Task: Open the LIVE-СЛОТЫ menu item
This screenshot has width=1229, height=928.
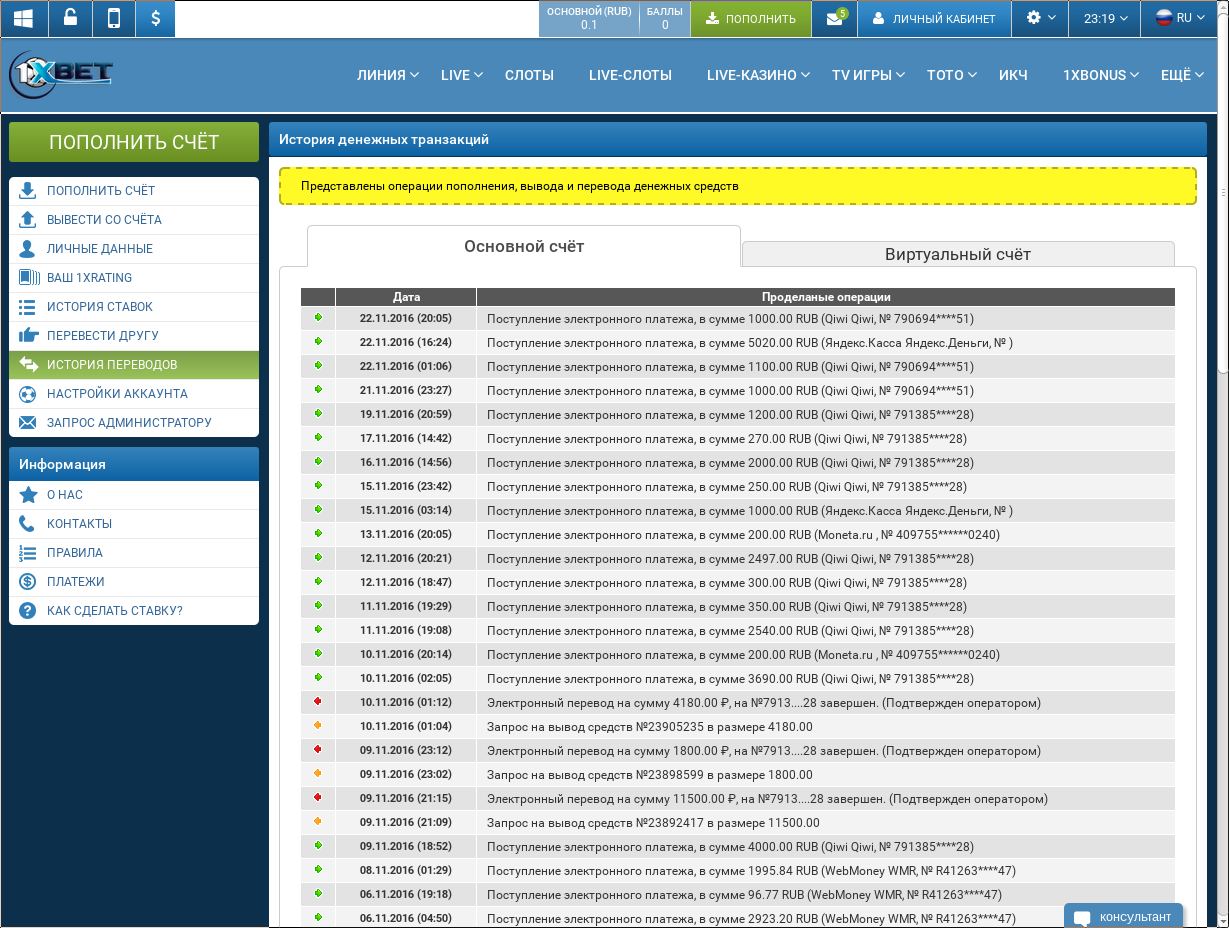Action: [x=630, y=75]
